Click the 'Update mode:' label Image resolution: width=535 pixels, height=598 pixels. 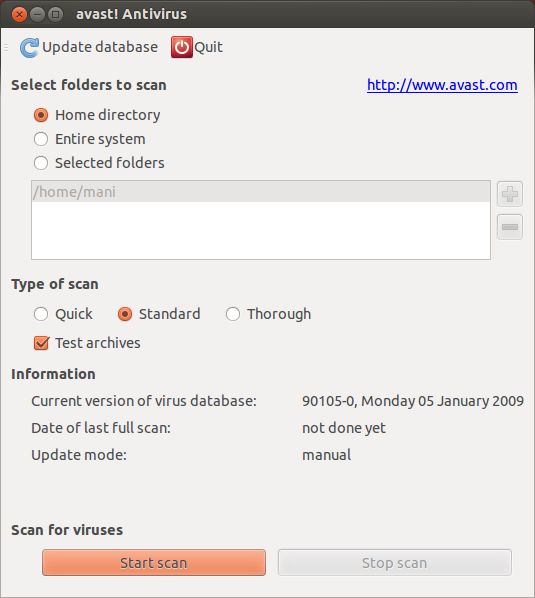pos(79,455)
